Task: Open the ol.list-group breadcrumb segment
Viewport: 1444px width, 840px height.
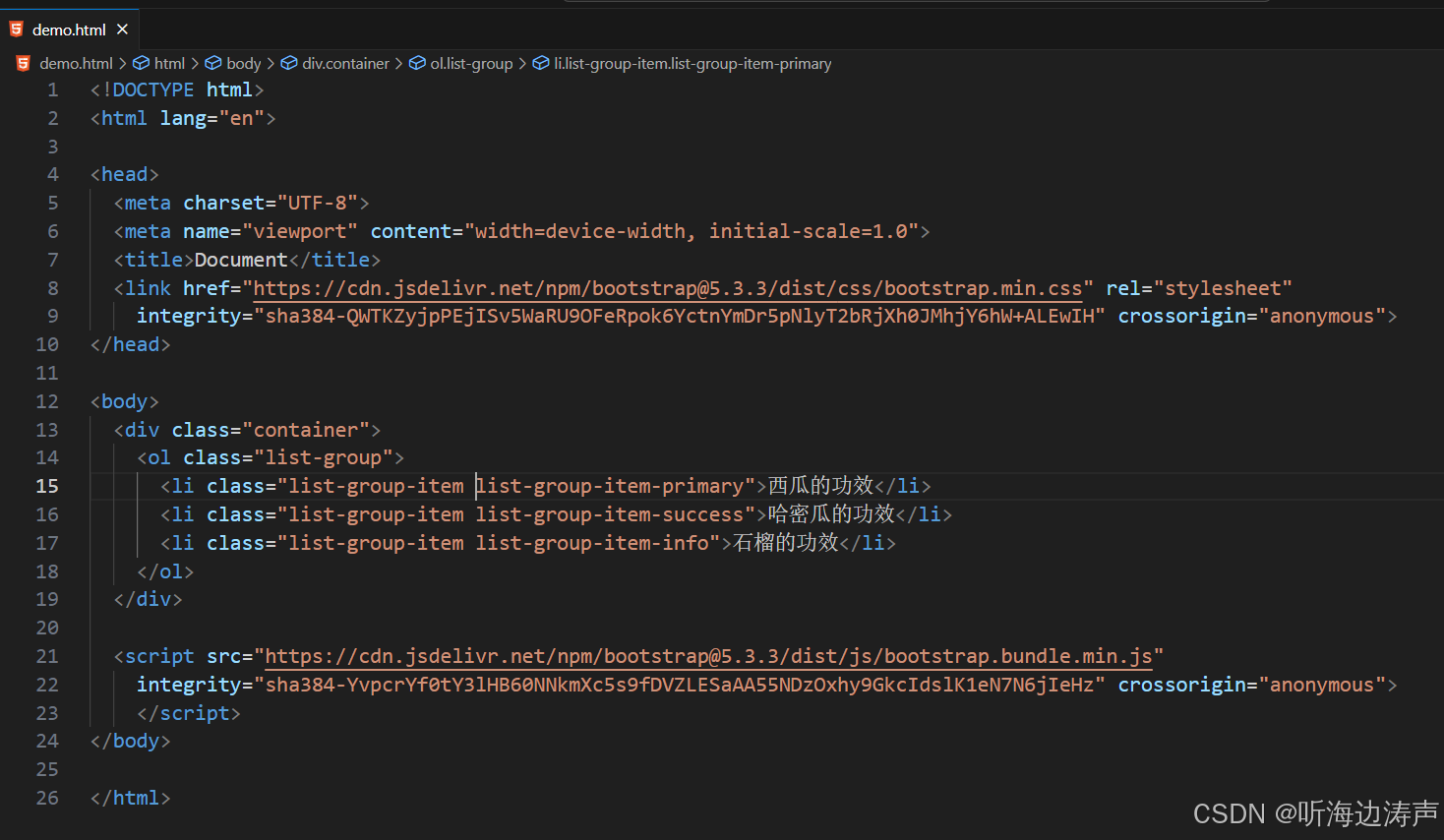Action: coord(471,64)
